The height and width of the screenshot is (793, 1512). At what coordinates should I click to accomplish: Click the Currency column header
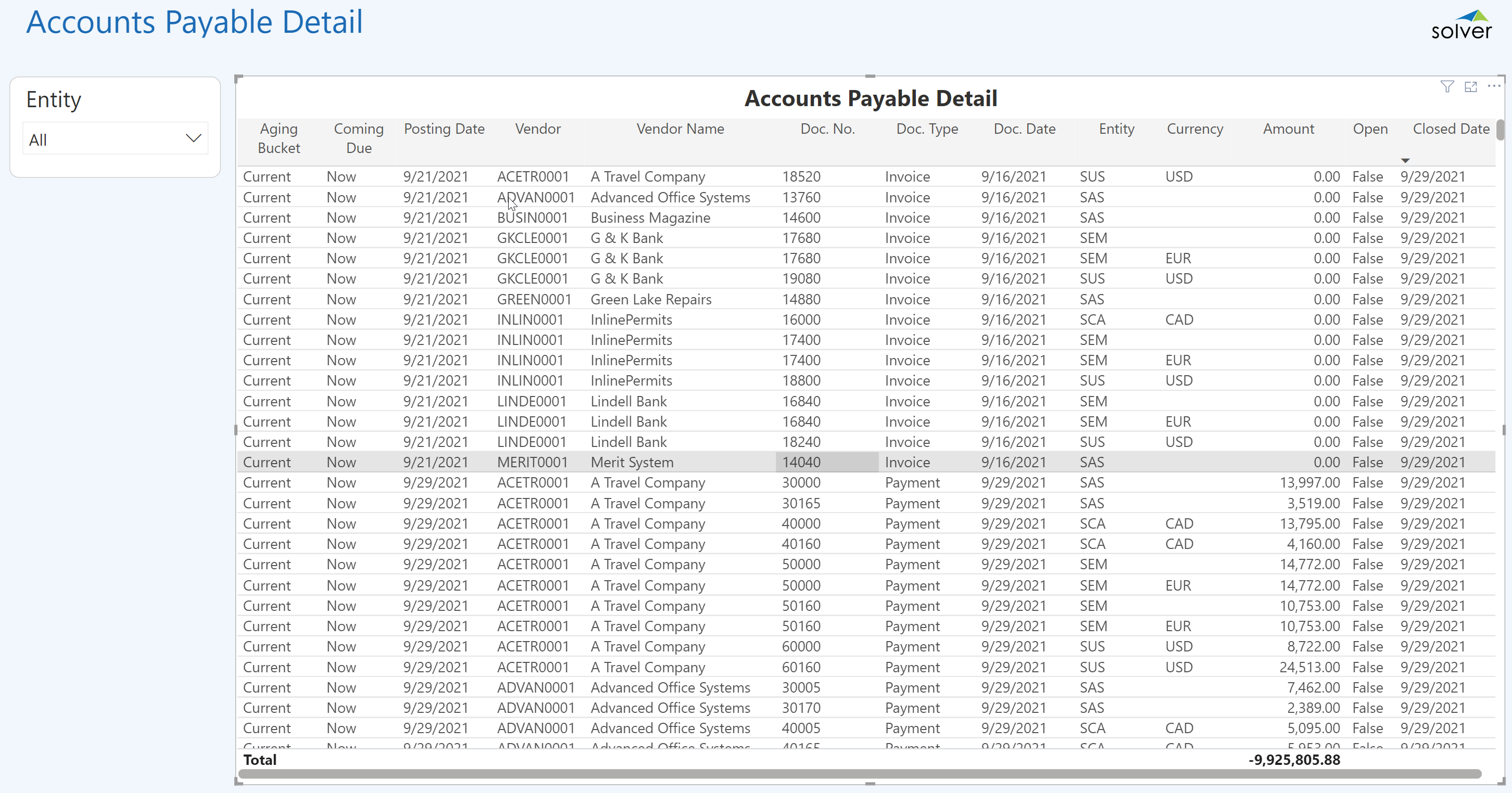coord(1194,129)
